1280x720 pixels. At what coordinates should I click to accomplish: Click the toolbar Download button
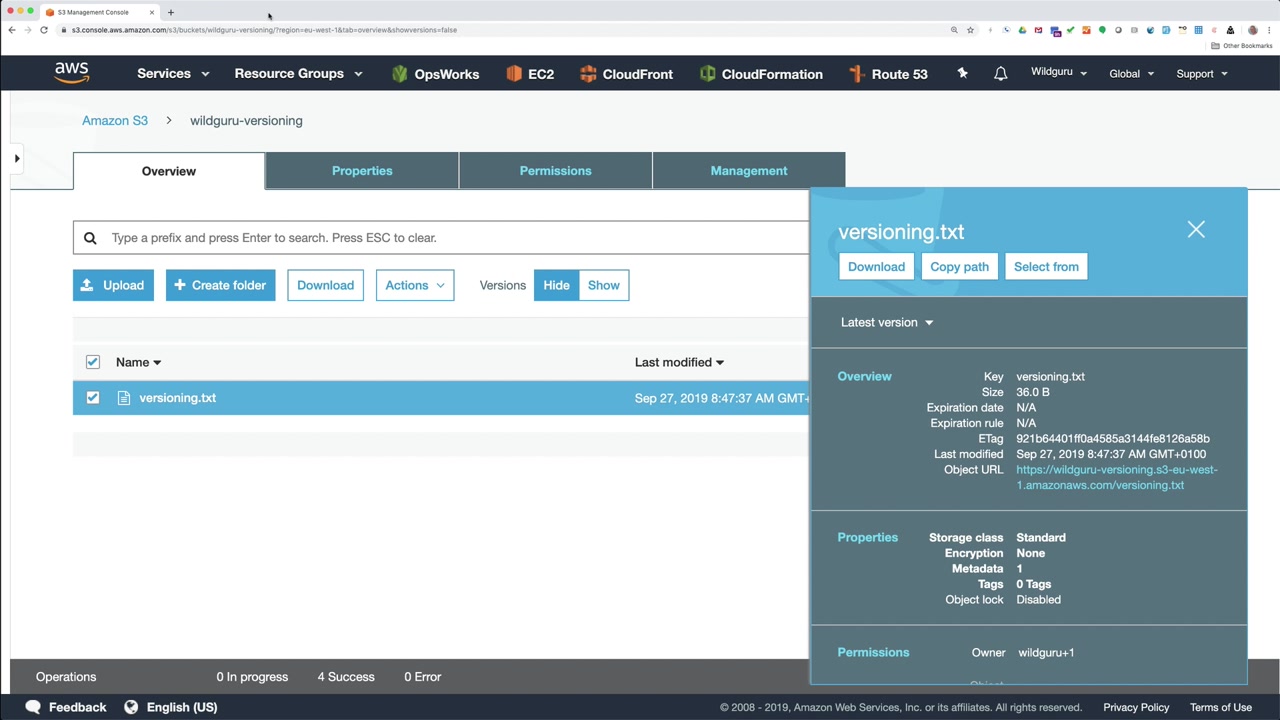point(325,285)
